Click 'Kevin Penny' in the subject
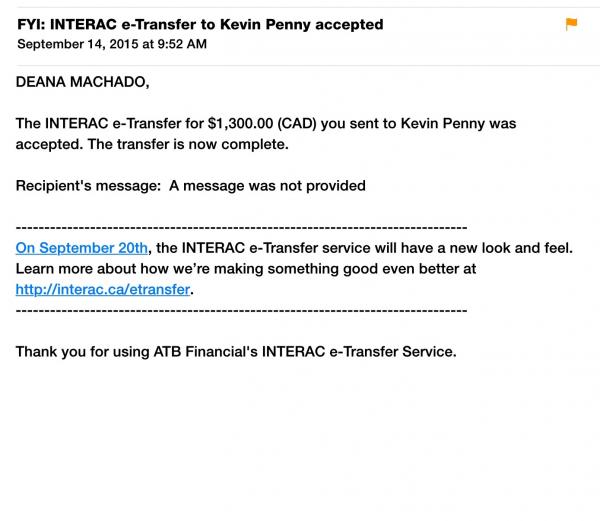Screen dimensions: 600x521 point(265,24)
